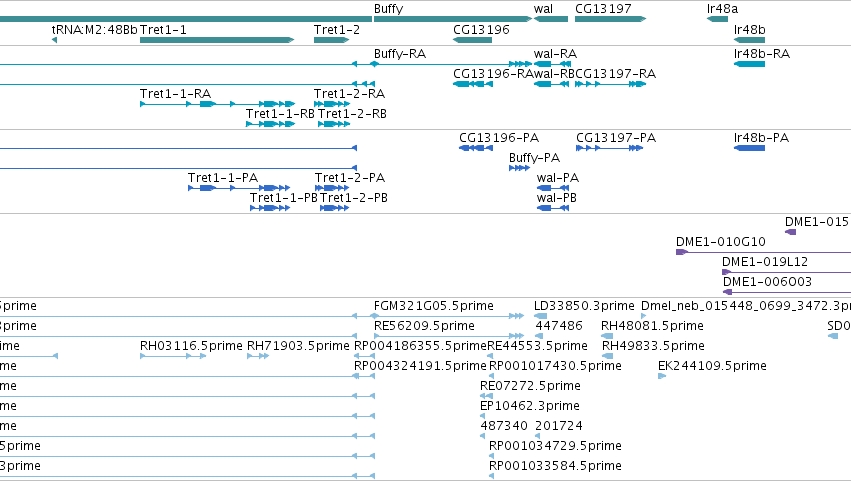Select the CG13197-RA transcript label
The image size is (851, 481).
pyautogui.click(x=615, y=73)
